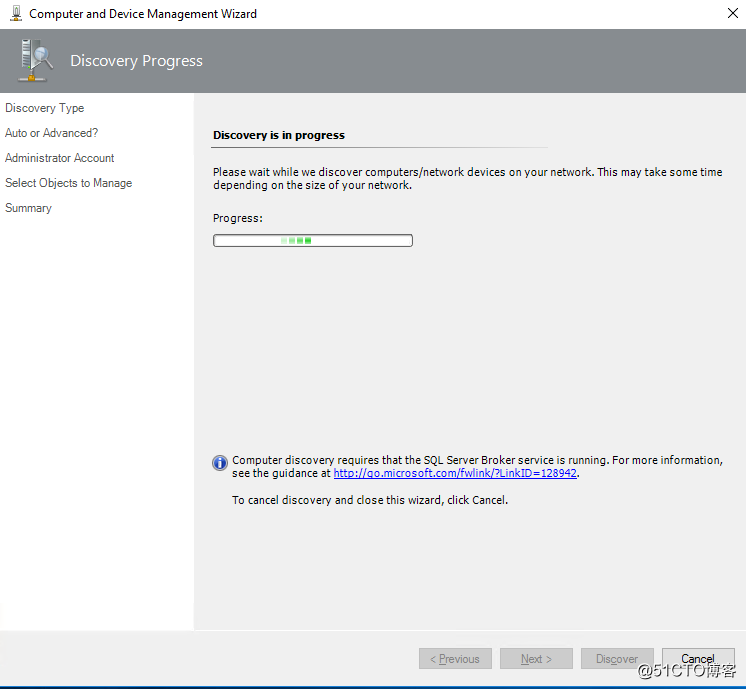The image size is (746, 689).
Task: Open the Summary step
Action: coord(28,208)
